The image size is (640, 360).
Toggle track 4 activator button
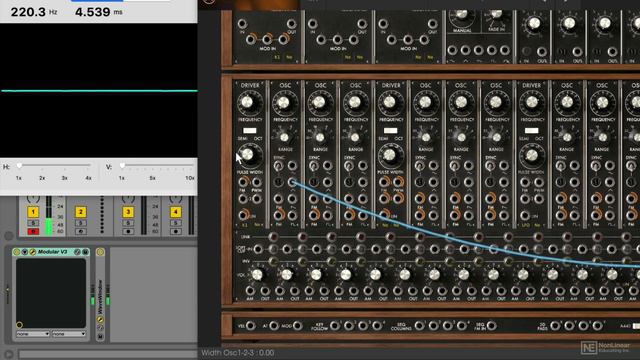(x=176, y=212)
